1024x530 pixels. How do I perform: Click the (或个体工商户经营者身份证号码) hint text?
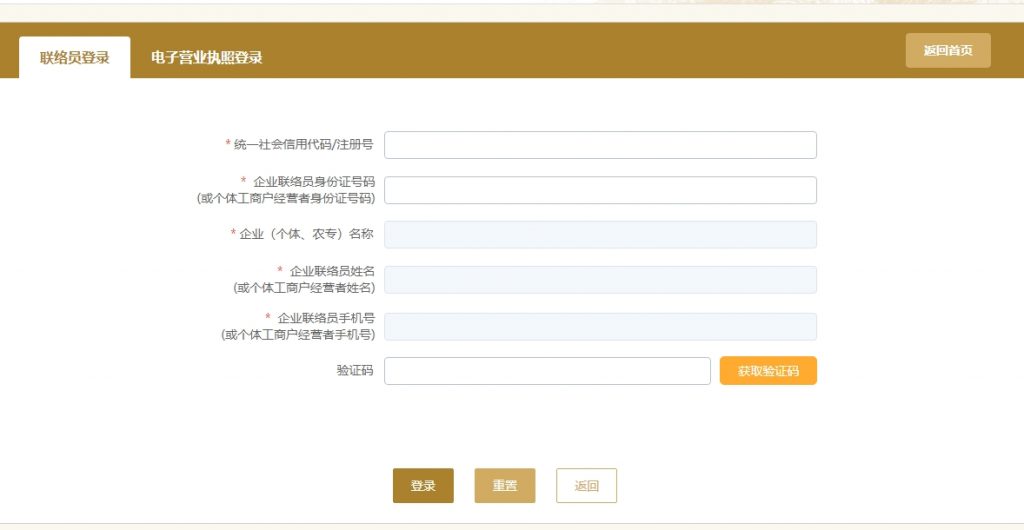tap(286, 198)
